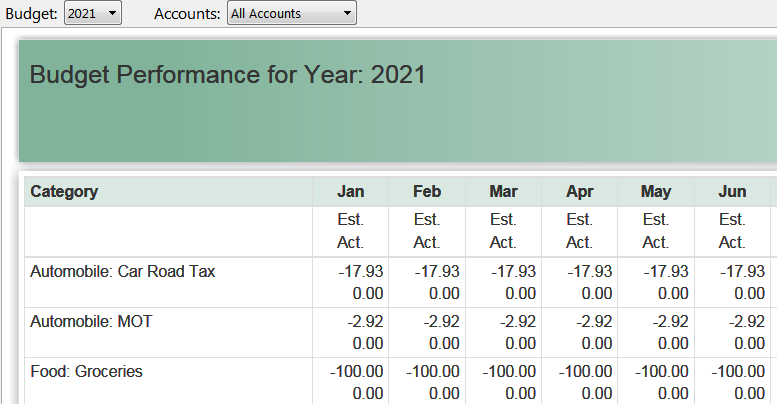Click the Jun column header
Image resolution: width=777 pixels, height=404 pixels.
(x=732, y=192)
